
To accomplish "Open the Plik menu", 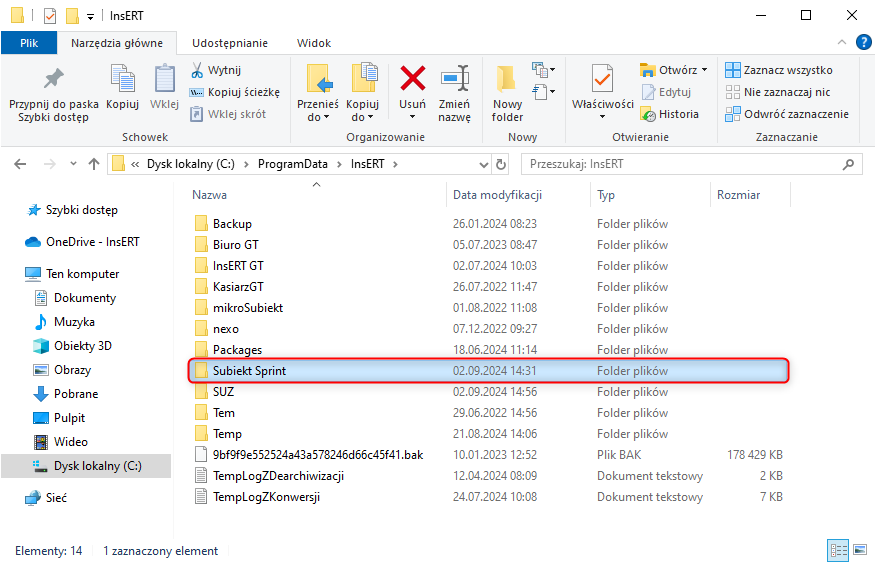I will point(29,43).
